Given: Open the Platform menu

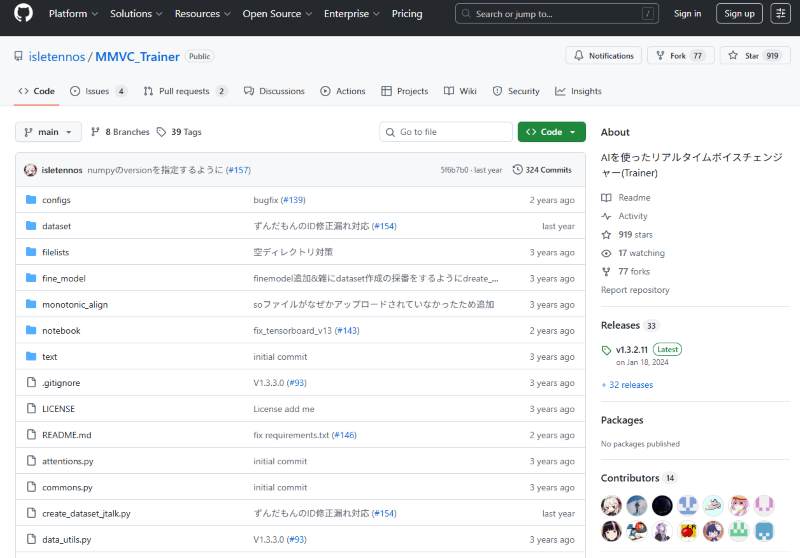Looking at the screenshot, I should (x=73, y=14).
